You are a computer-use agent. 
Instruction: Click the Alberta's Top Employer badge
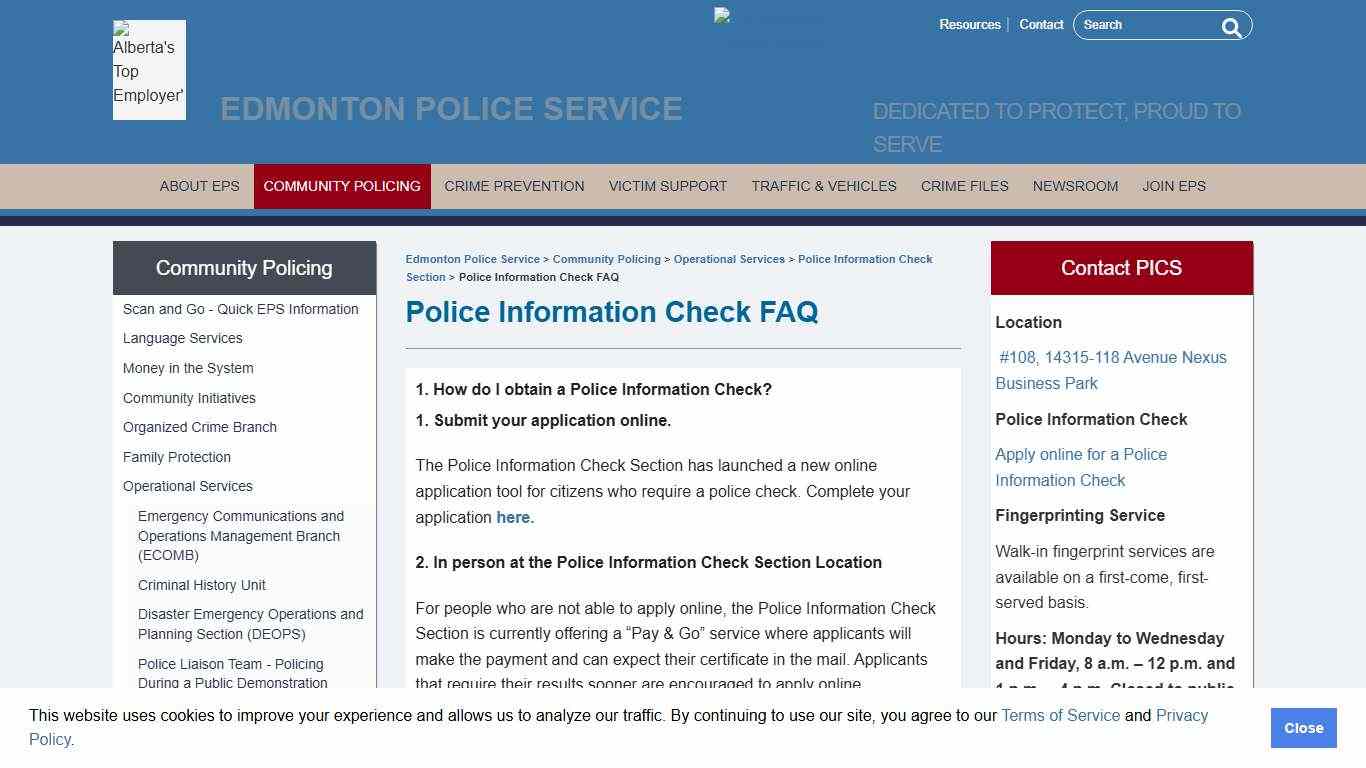[x=148, y=70]
